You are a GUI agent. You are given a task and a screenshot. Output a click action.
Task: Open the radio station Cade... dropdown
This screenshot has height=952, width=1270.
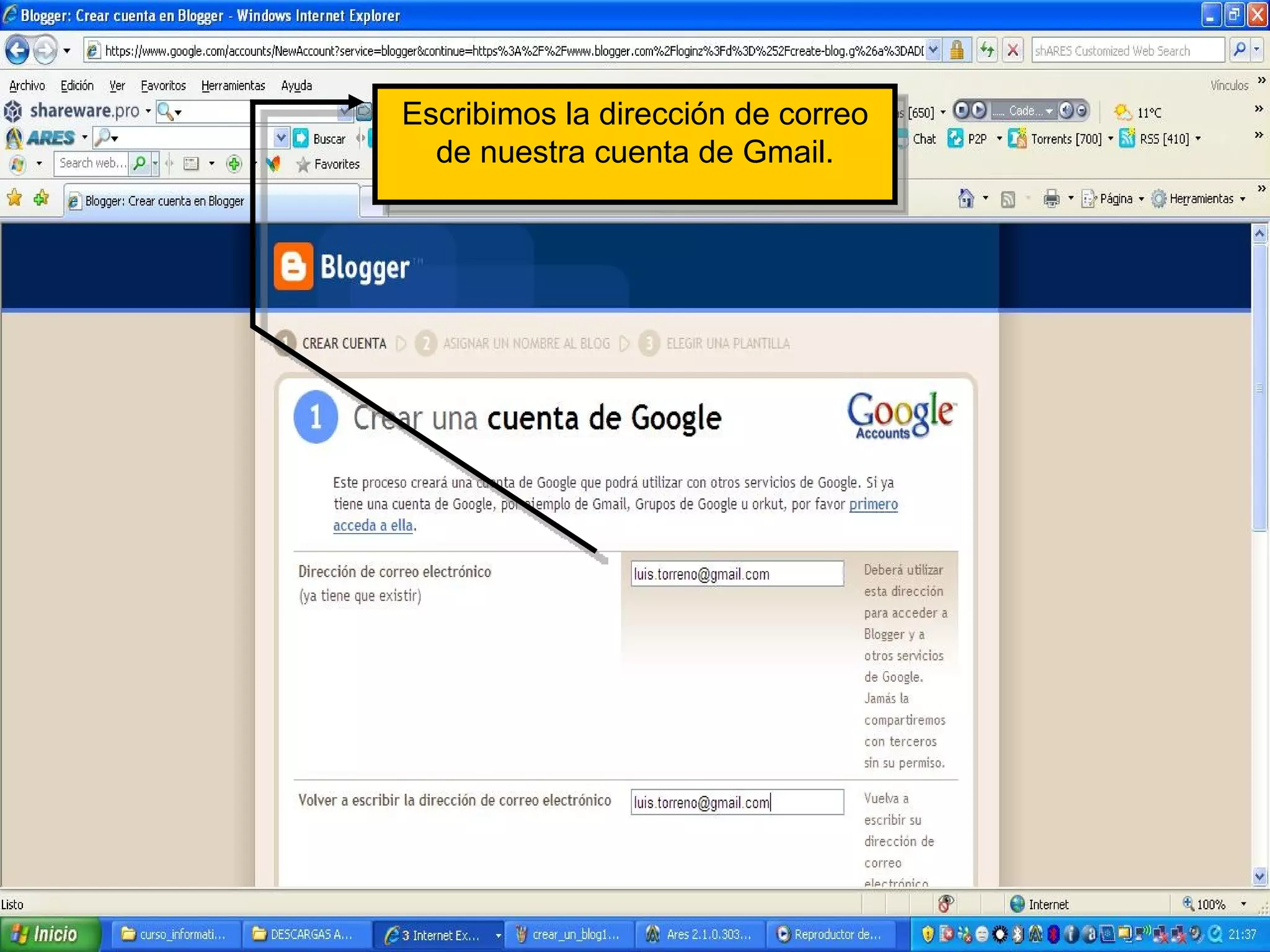pyautogui.click(x=1049, y=111)
